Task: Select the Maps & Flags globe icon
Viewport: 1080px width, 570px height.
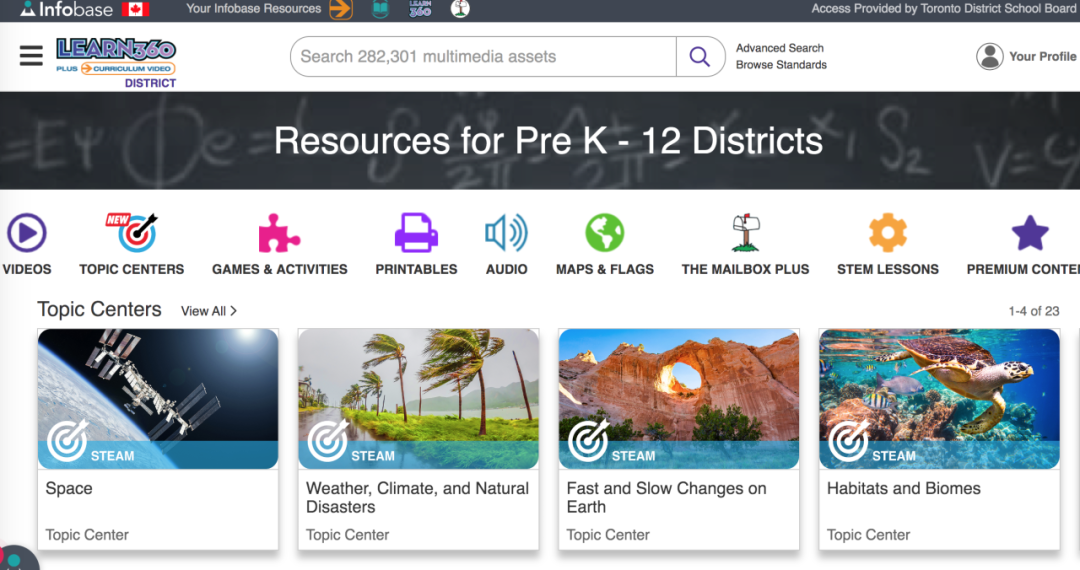Action: 604,233
